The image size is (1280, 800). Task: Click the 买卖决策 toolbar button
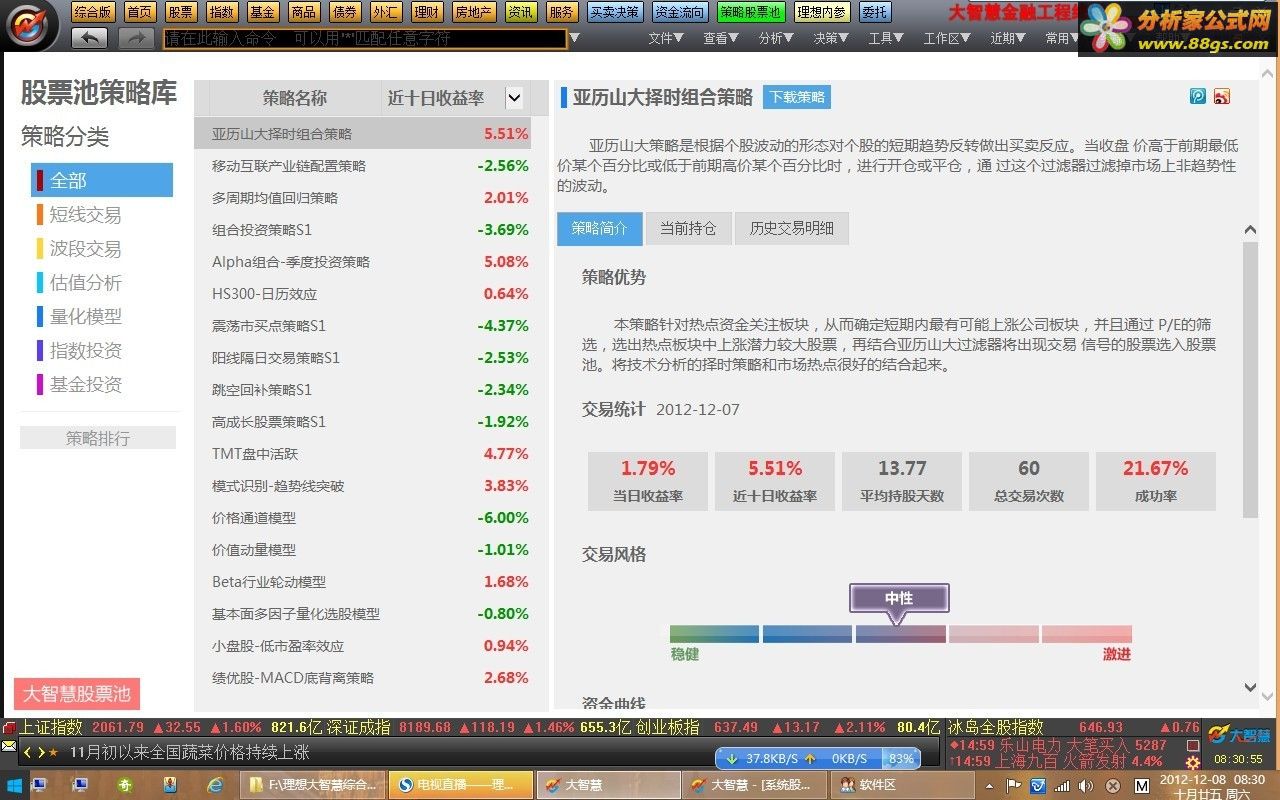[614, 12]
